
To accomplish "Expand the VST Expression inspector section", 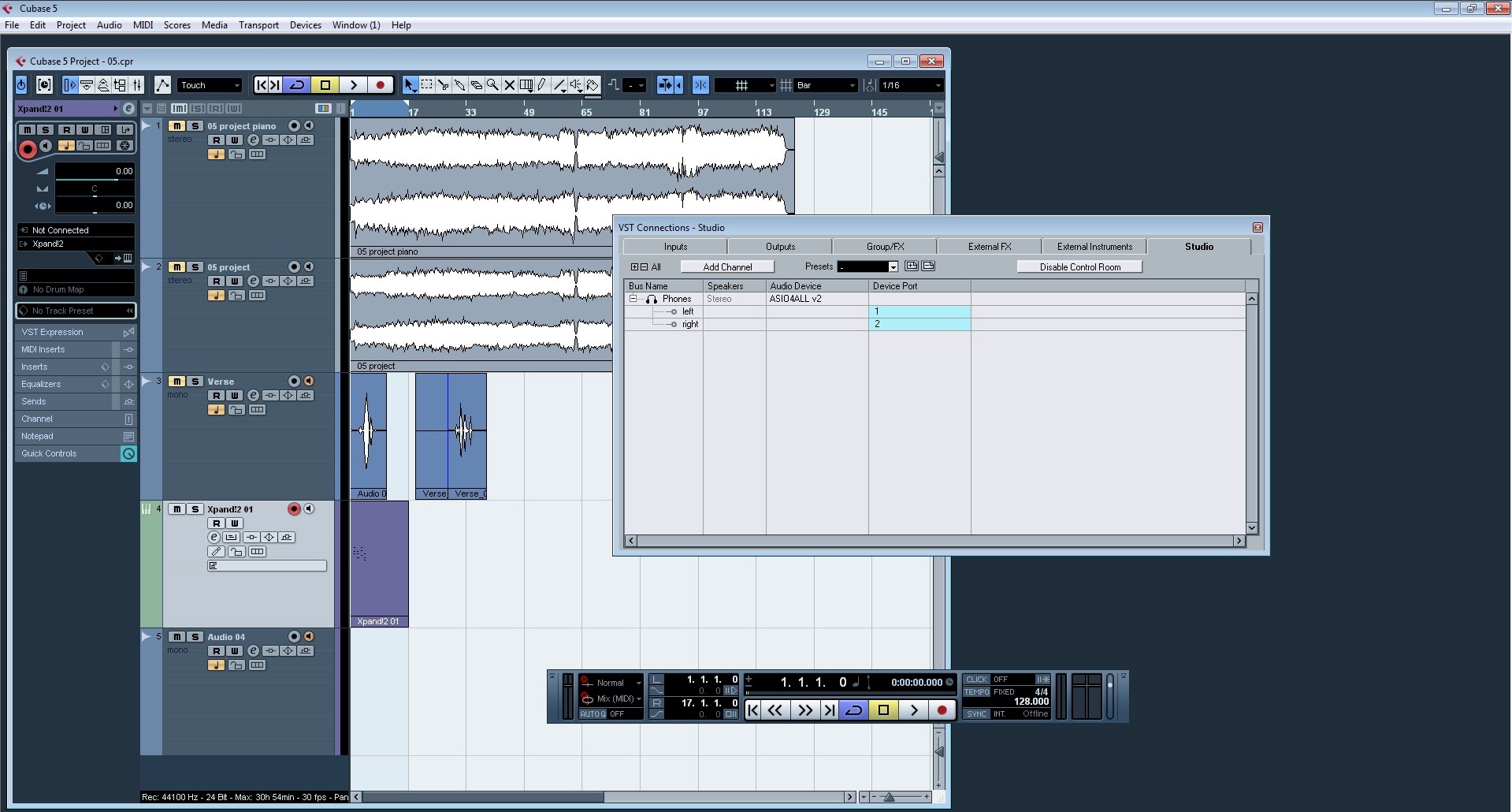I will click(x=76, y=332).
